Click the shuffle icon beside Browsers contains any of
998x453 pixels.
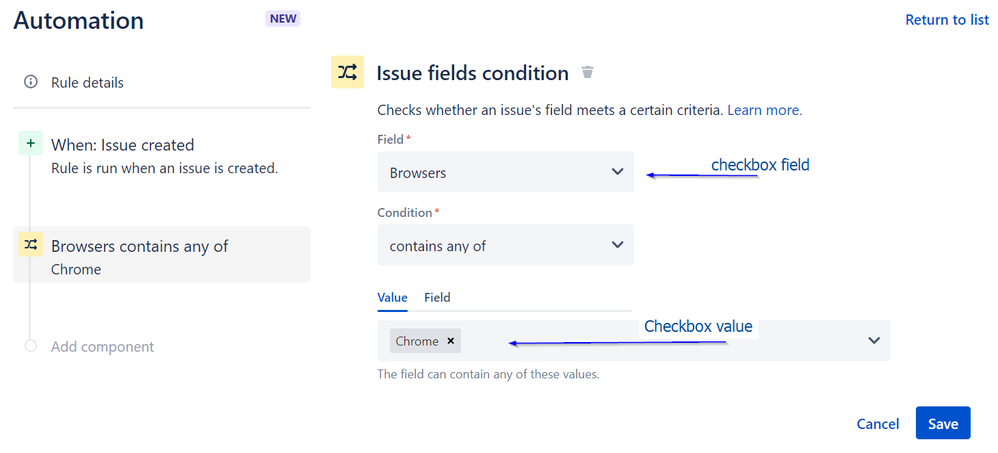point(31,244)
